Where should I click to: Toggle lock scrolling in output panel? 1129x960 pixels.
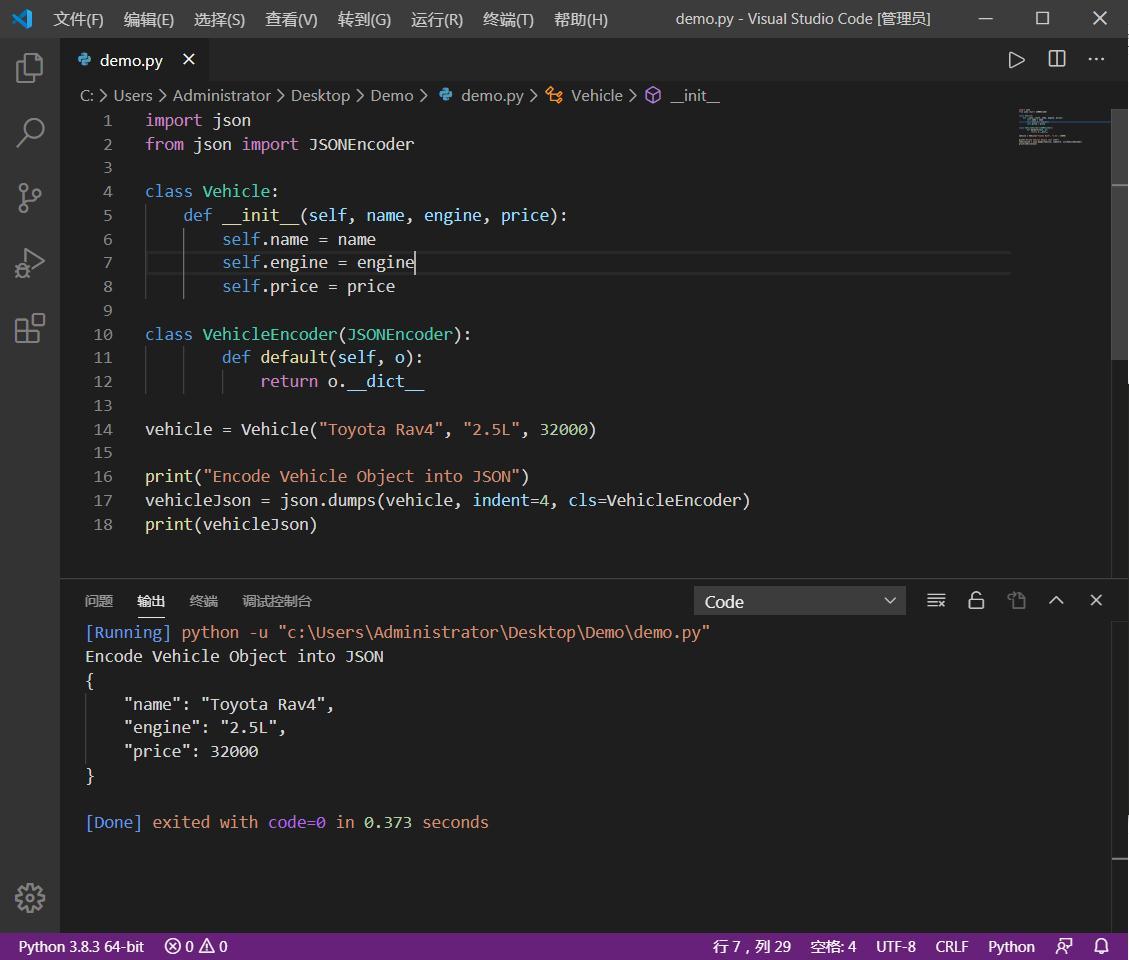click(x=976, y=600)
